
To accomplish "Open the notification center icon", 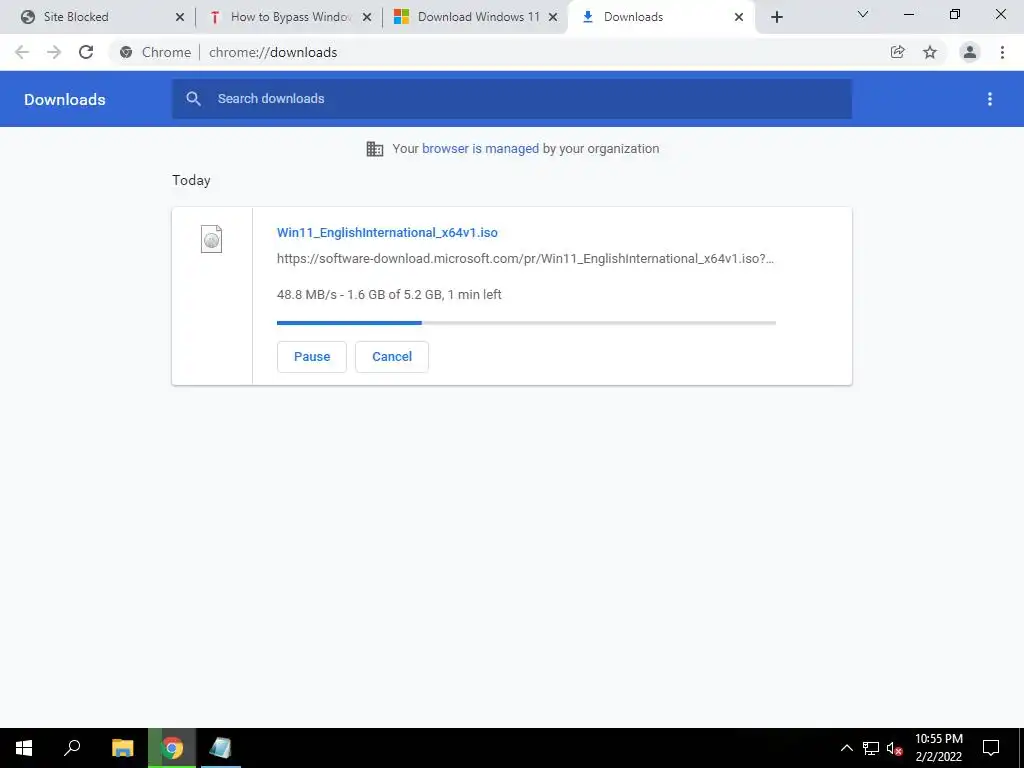I will [991, 748].
